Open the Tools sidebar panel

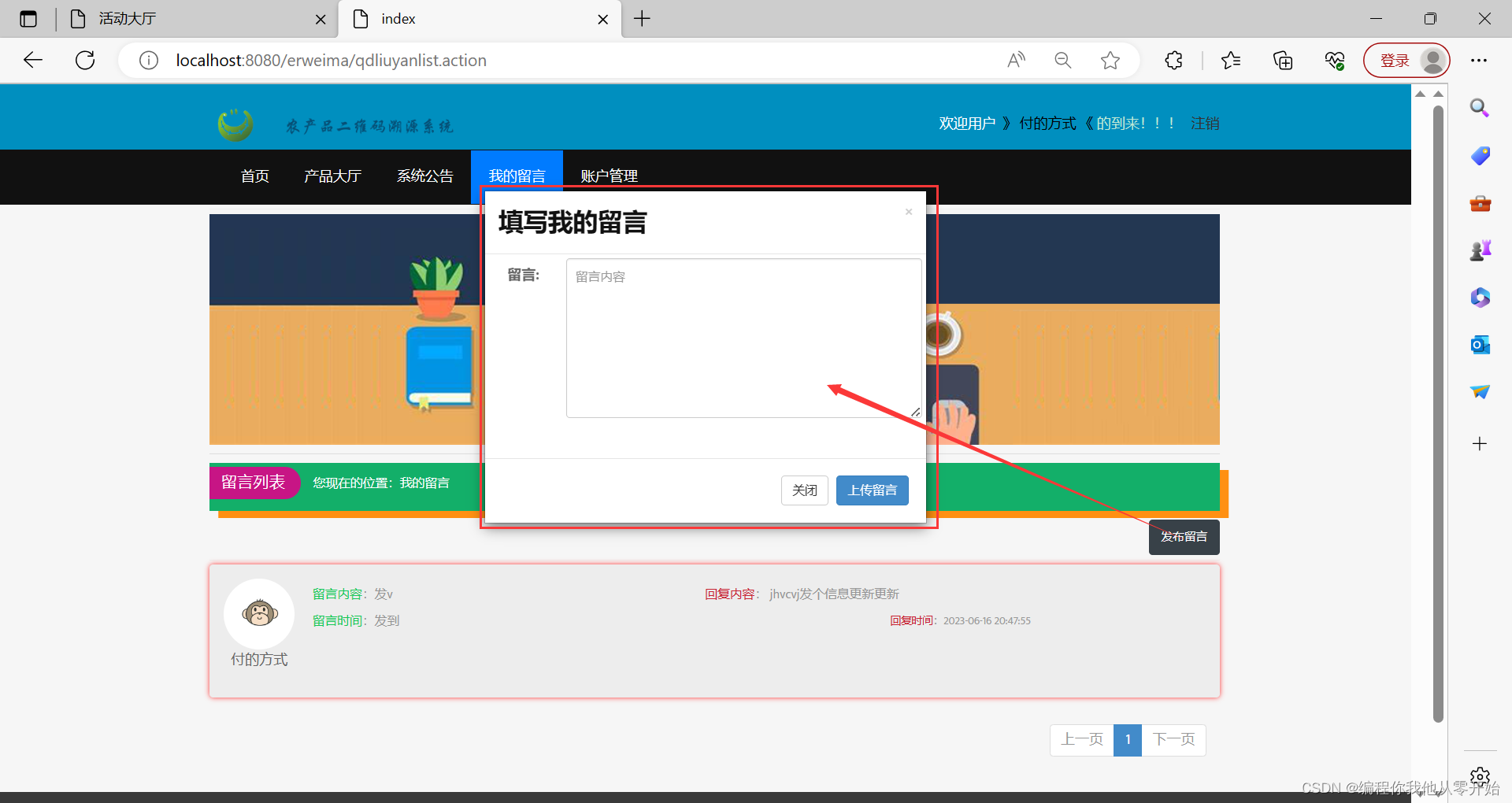coord(1480,203)
